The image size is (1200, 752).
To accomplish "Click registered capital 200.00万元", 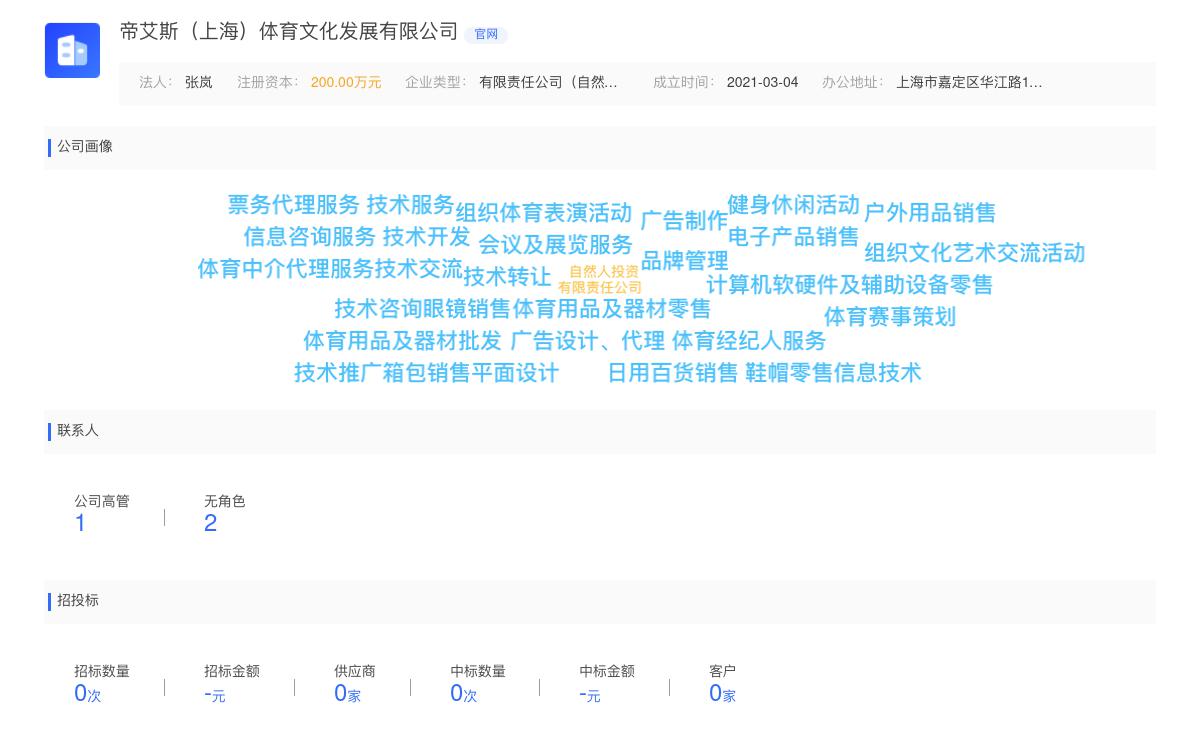I will point(346,82).
